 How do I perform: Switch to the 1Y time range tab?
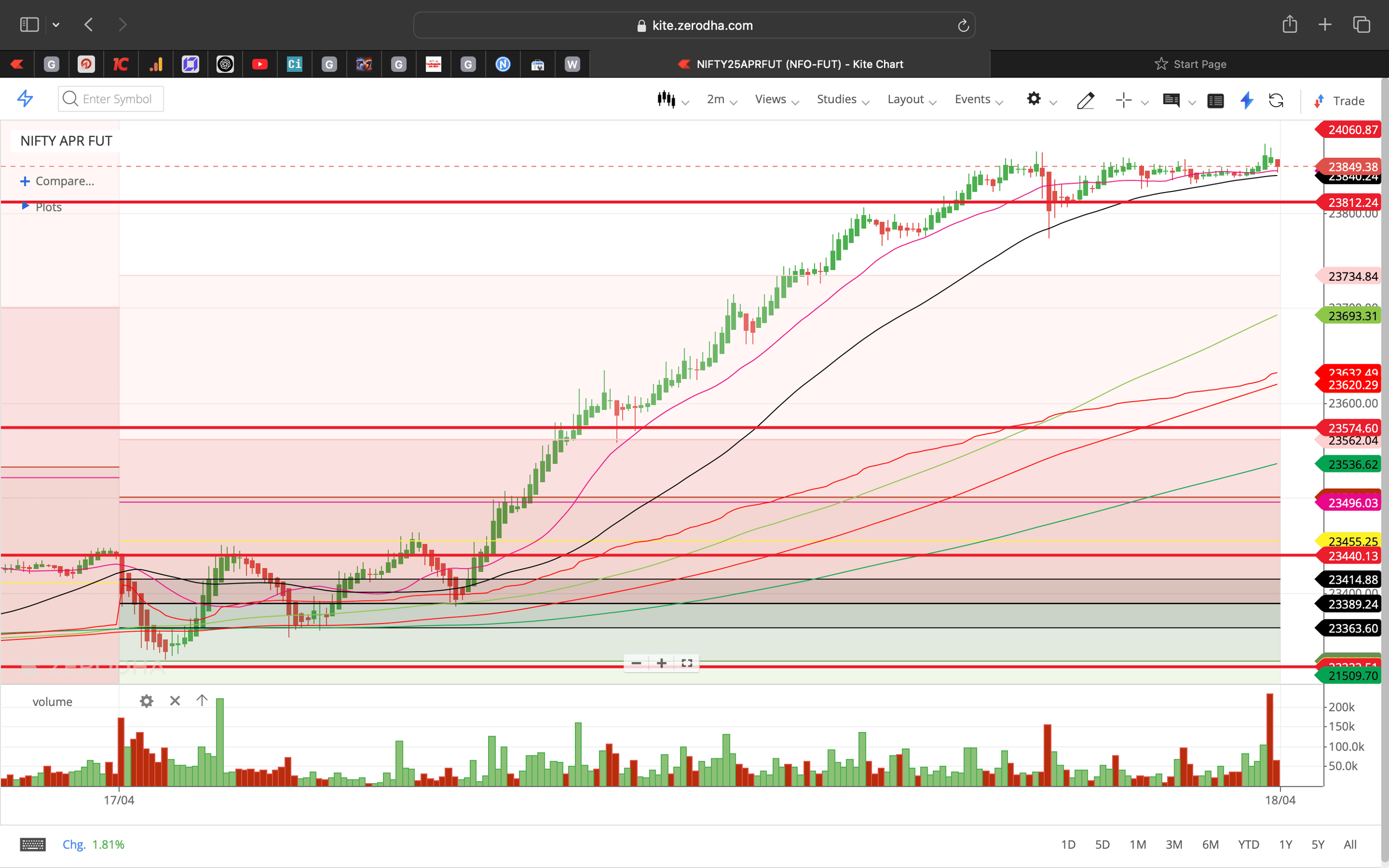coord(1286,845)
